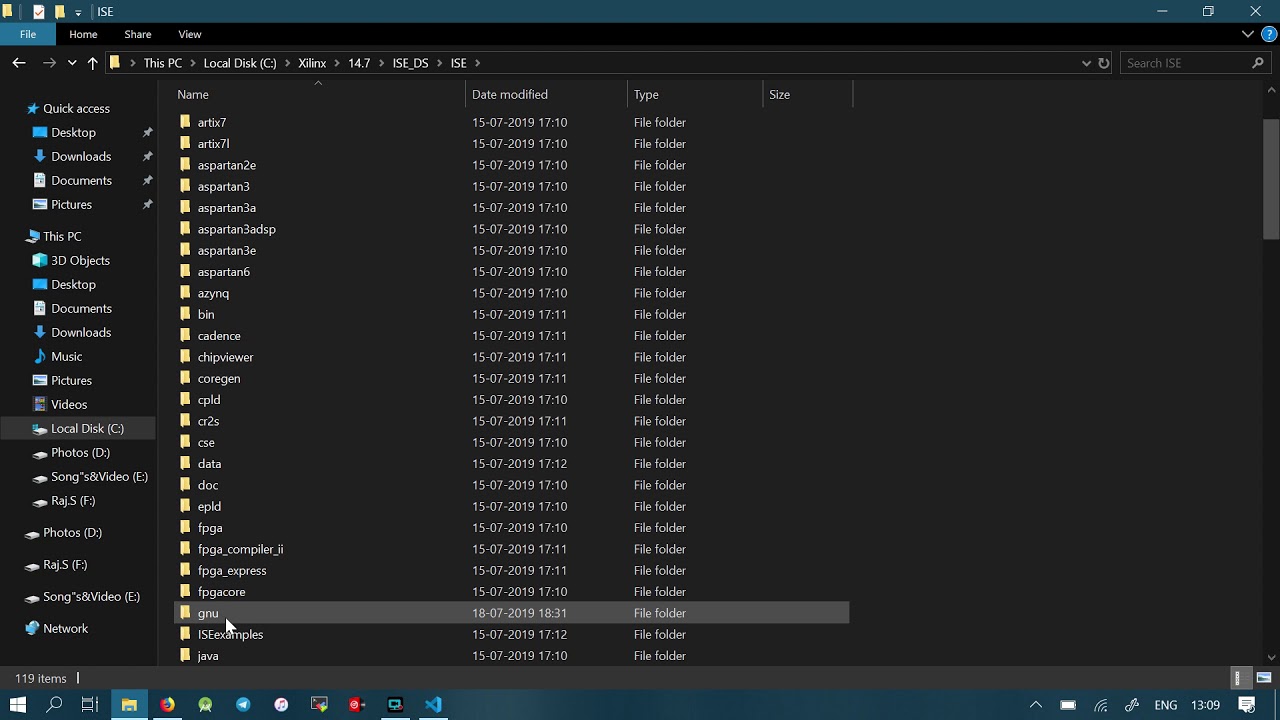Viewport: 1280px width, 720px height.
Task: Open the Recent locations dropdown arrow
Action: coord(72,63)
